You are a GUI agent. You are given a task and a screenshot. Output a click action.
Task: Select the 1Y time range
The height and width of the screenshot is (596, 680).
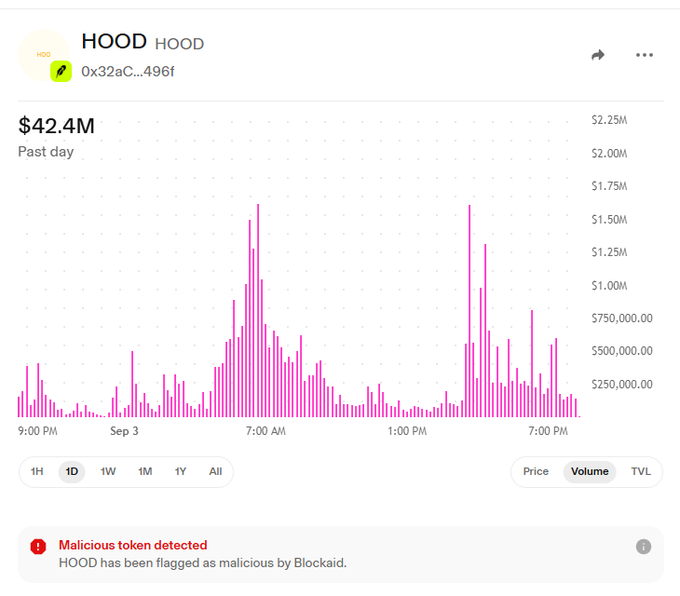click(x=180, y=472)
